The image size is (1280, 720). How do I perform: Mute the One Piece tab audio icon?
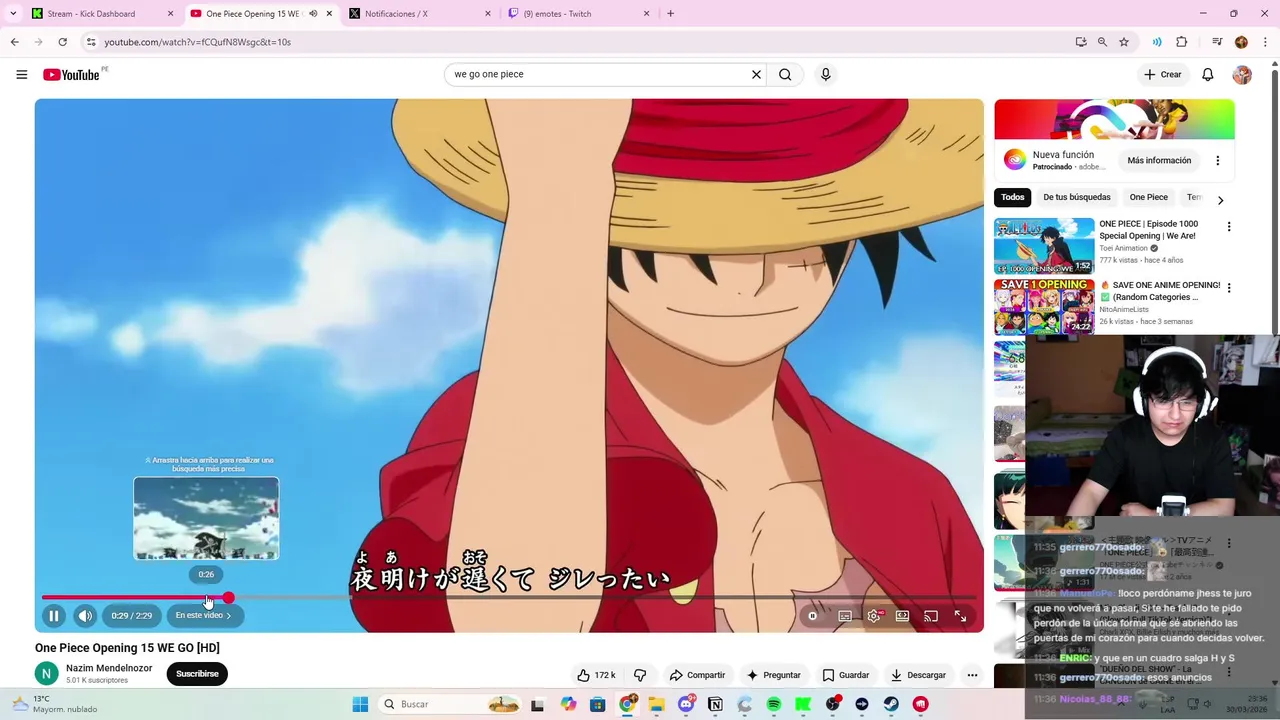click(x=313, y=14)
